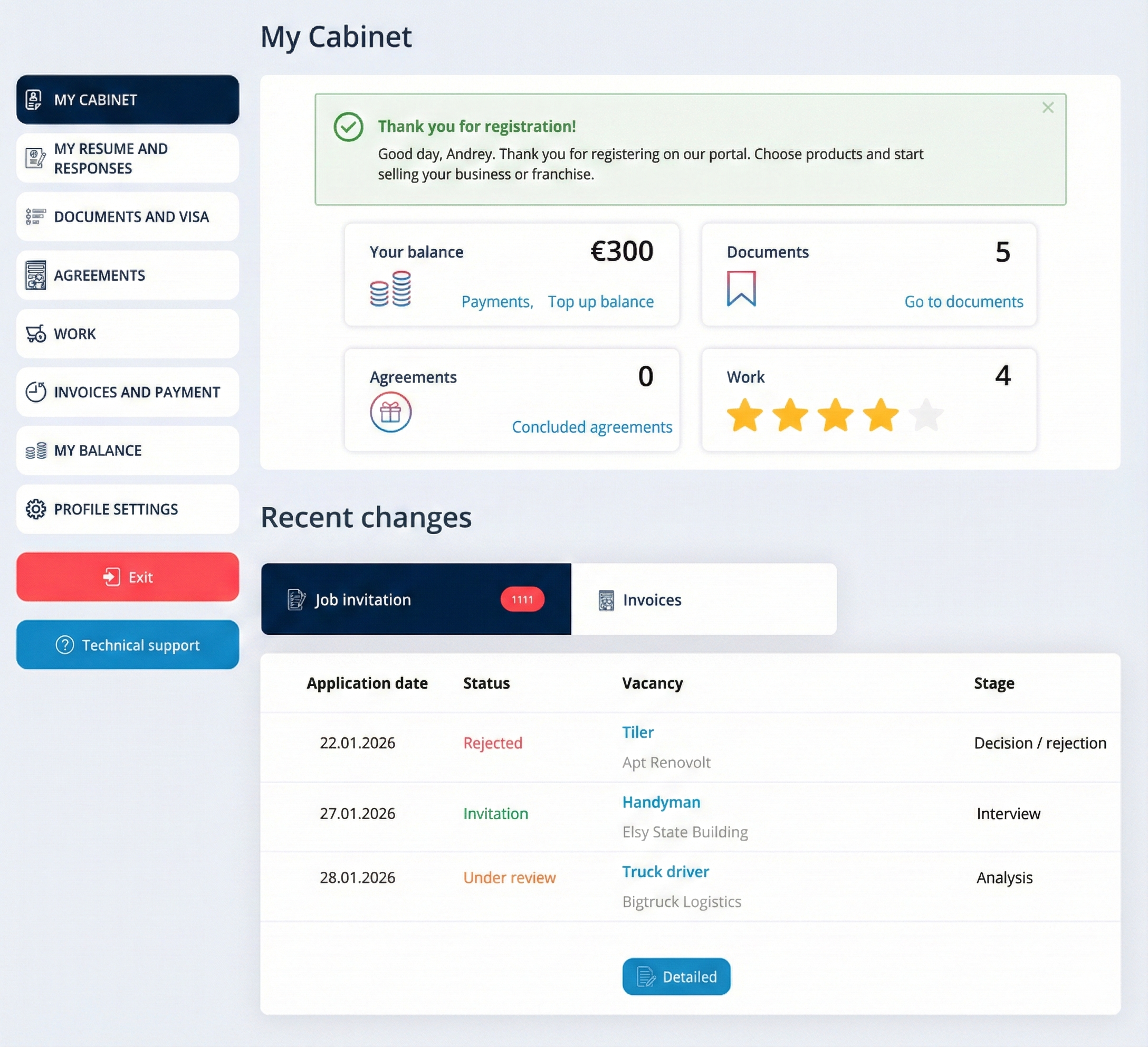Click the coins icon beside My Balance
This screenshot has height=1047, width=1148.
[35, 450]
